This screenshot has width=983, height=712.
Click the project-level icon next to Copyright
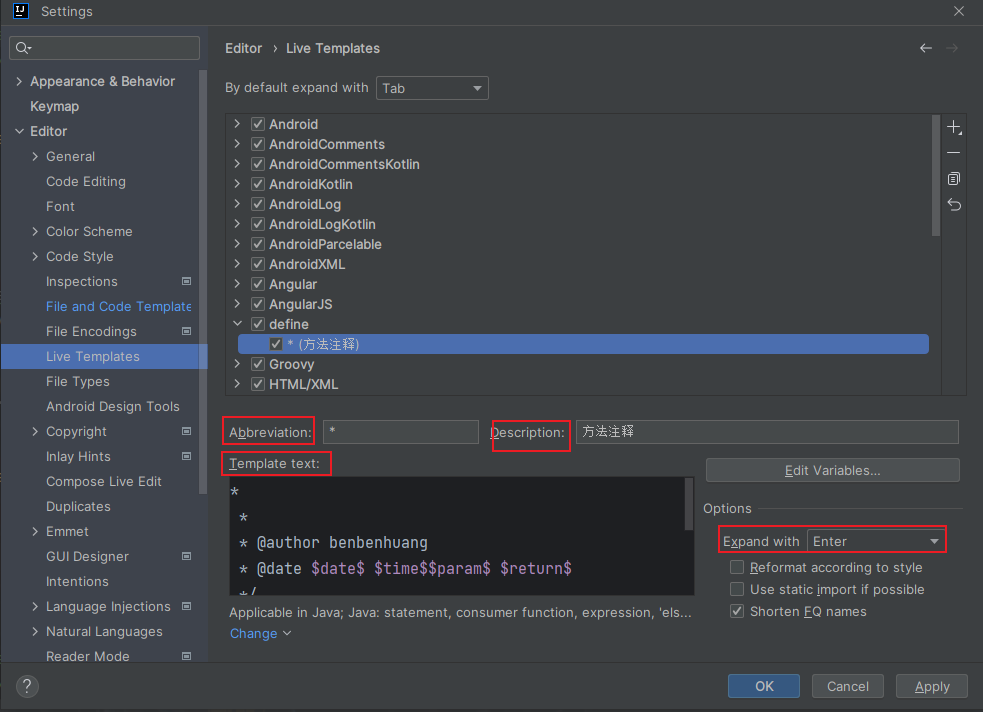pyautogui.click(x=186, y=431)
